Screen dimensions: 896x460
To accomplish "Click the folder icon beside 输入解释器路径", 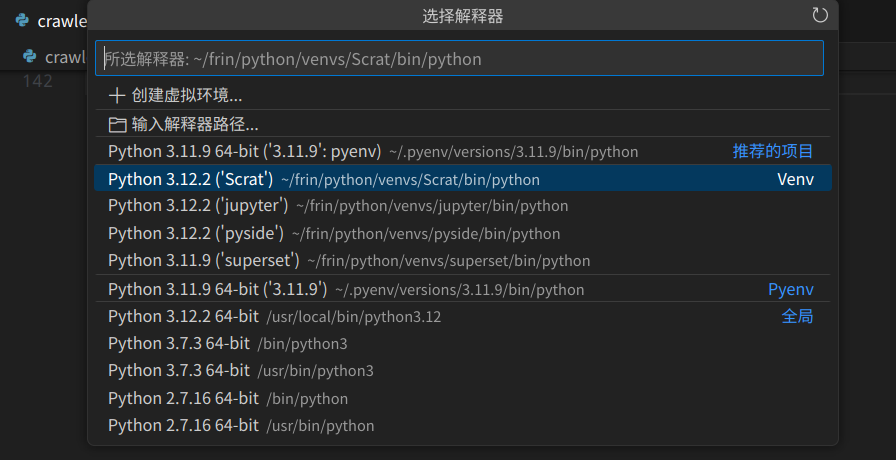I will (x=117, y=125).
